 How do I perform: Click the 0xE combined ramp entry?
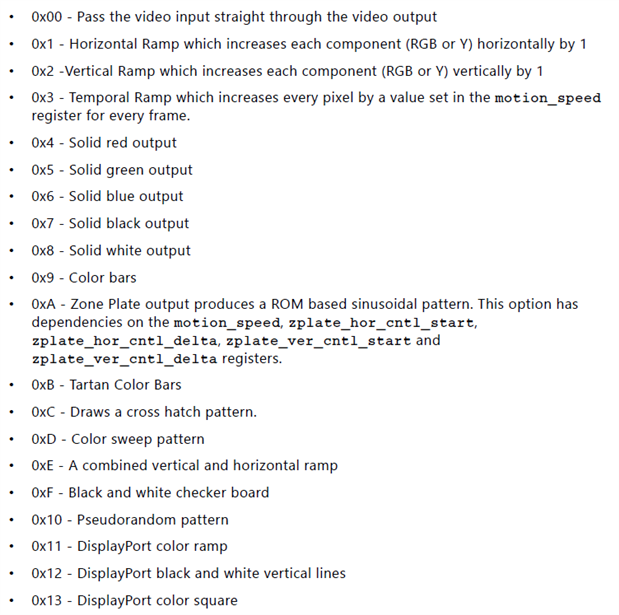(x=184, y=466)
